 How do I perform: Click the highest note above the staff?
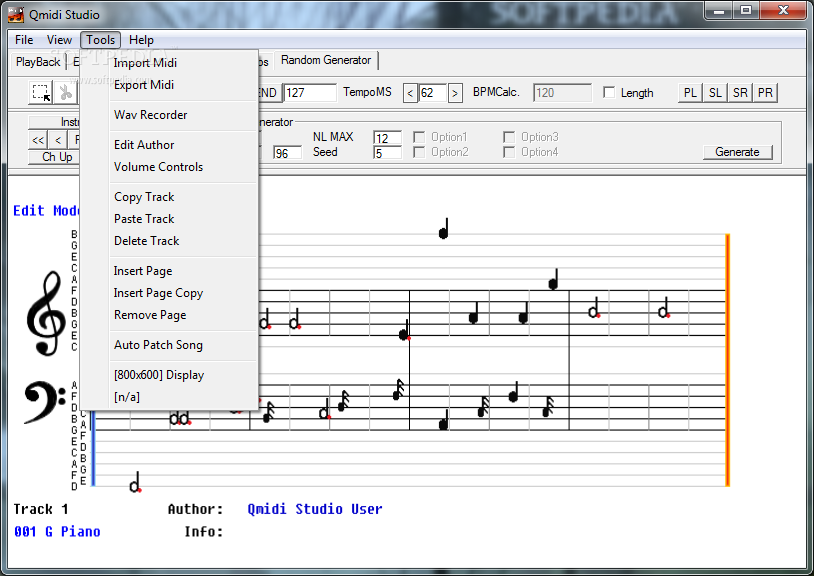(x=443, y=229)
